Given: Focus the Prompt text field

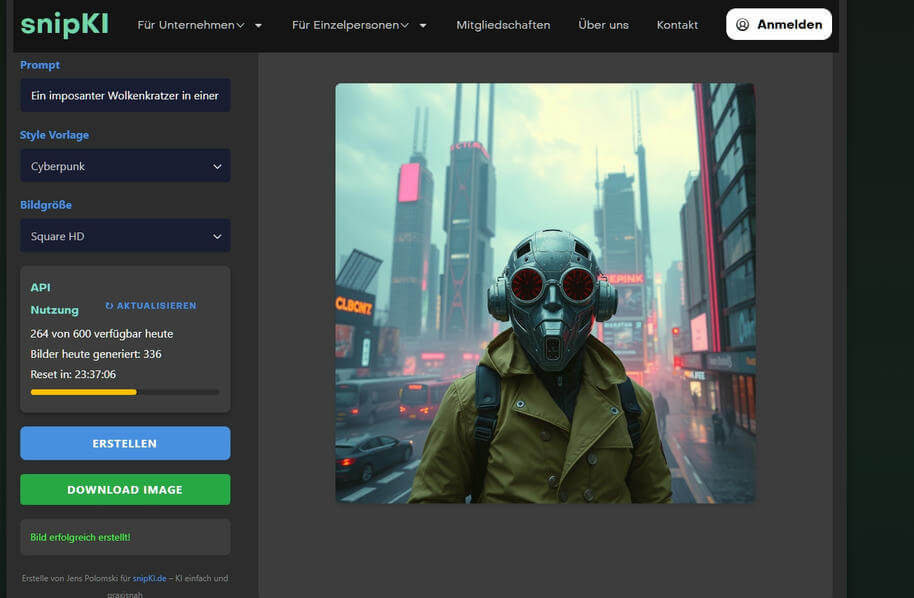Looking at the screenshot, I should coord(125,96).
